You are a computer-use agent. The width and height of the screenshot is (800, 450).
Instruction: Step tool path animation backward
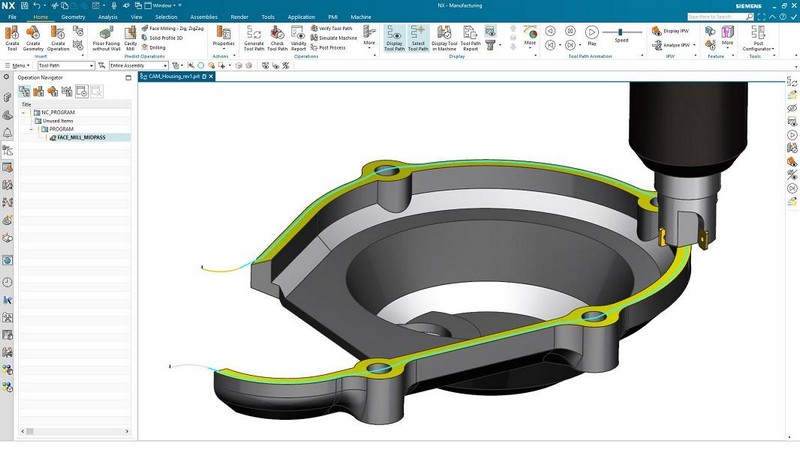click(550, 31)
